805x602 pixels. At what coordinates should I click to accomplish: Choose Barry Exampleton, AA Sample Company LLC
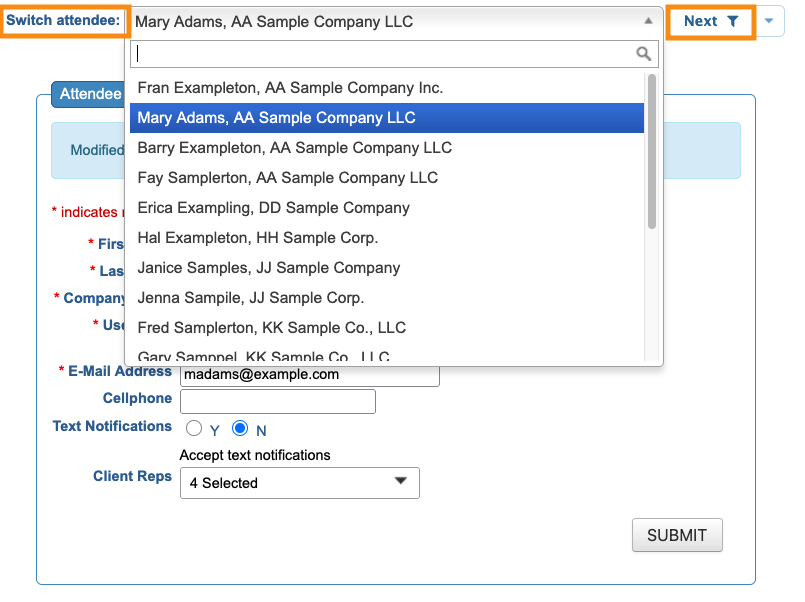point(294,148)
